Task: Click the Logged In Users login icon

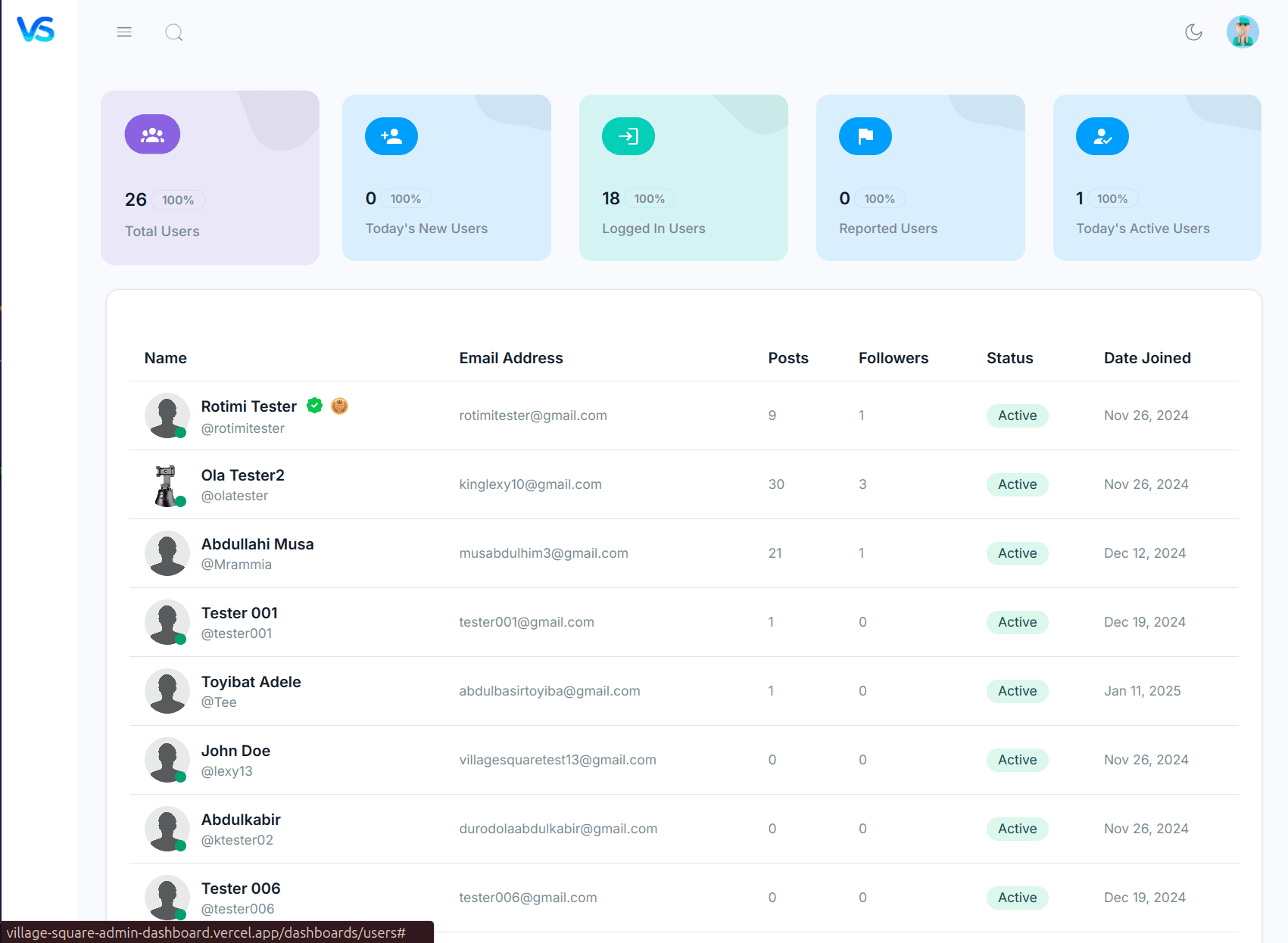Action: pyautogui.click(x=628, y=136)
